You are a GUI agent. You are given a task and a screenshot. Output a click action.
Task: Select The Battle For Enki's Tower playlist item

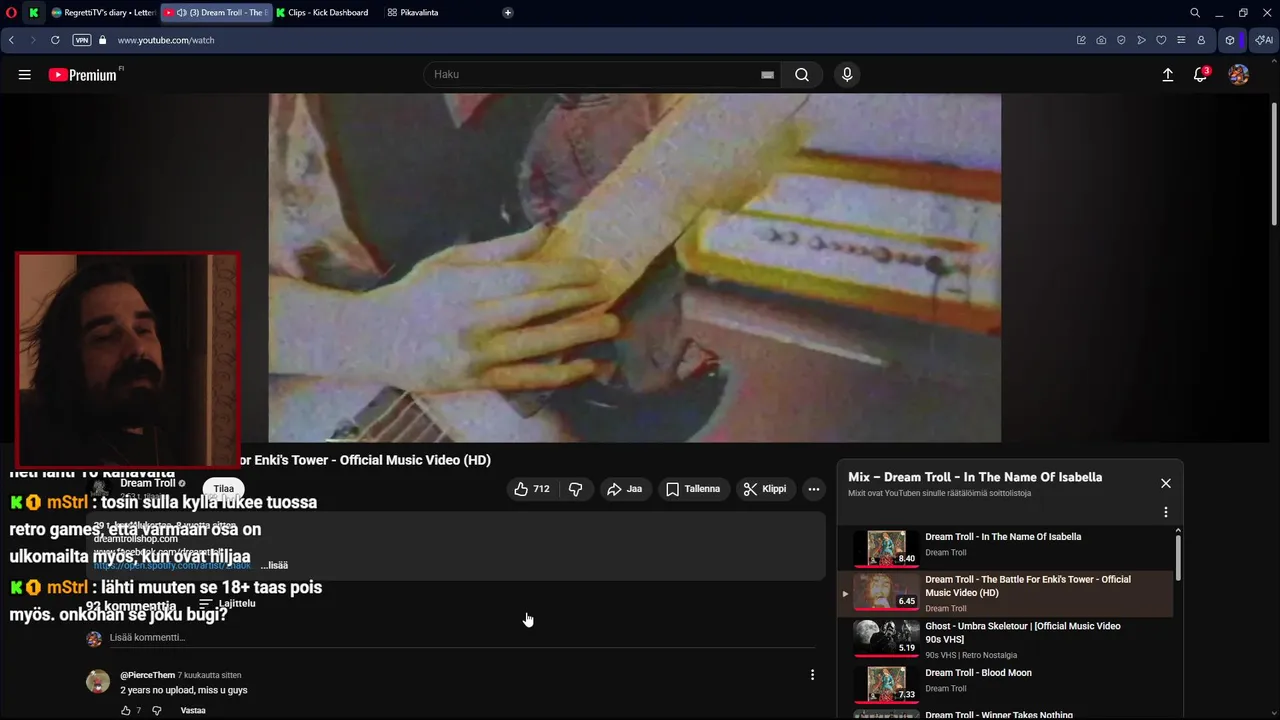tap(1005, 593)
